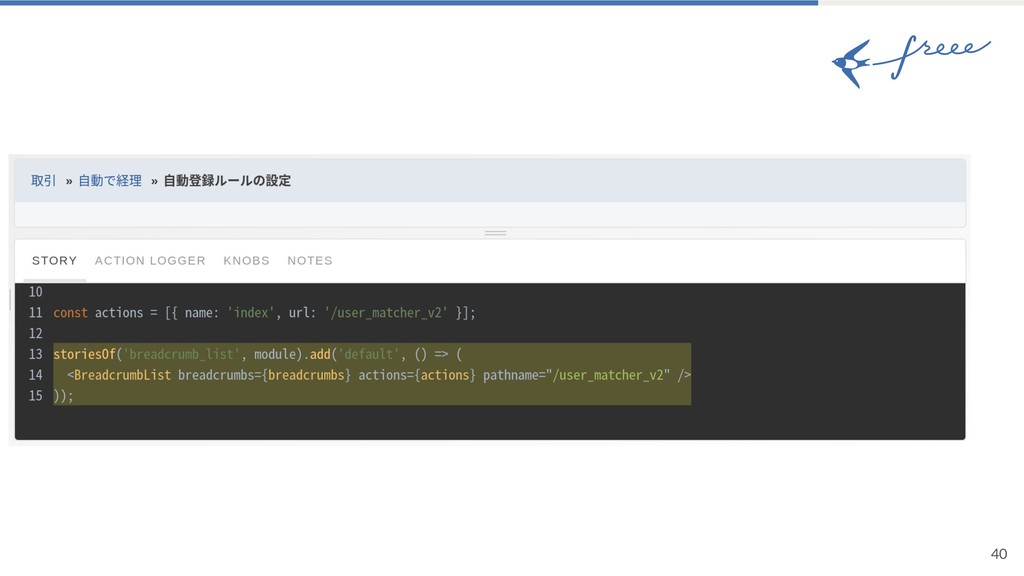This screenshot has height=576, width=1024.
Task: Click the storiesOf code line
Action: click(x=257, y=354)
